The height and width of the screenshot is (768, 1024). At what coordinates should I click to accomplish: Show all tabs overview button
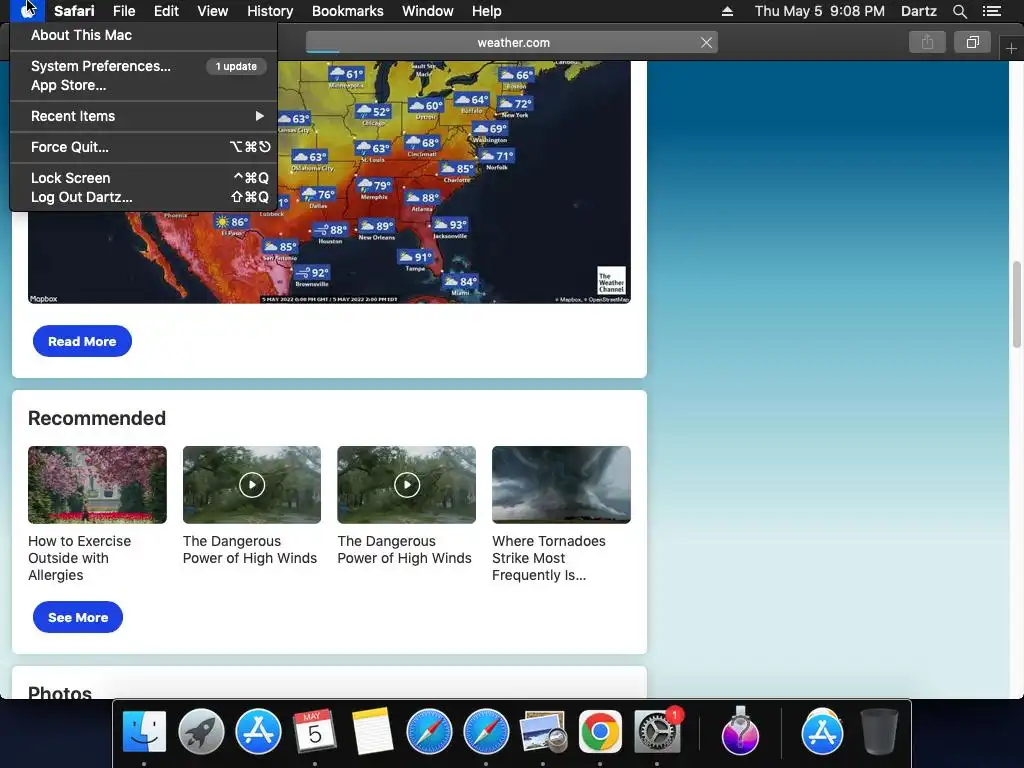click(972, 42)
